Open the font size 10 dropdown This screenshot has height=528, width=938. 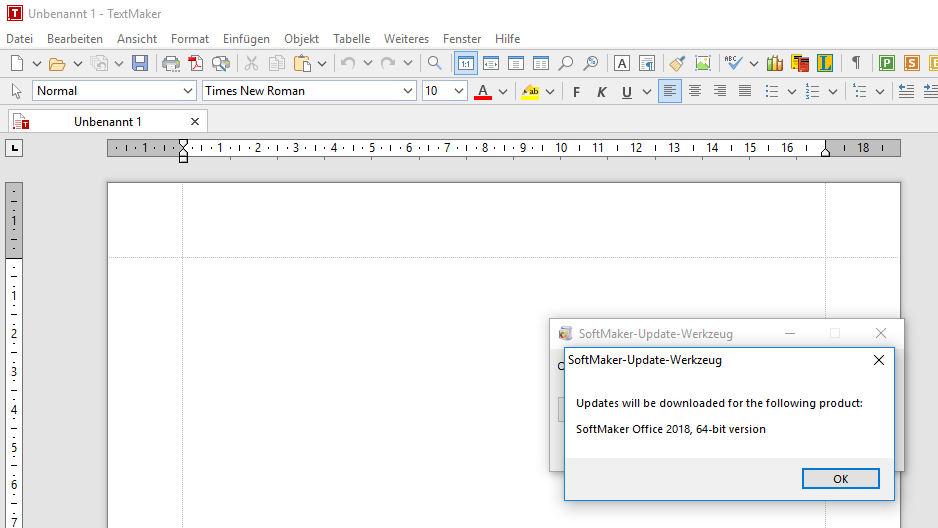click(x=459, y=91)
